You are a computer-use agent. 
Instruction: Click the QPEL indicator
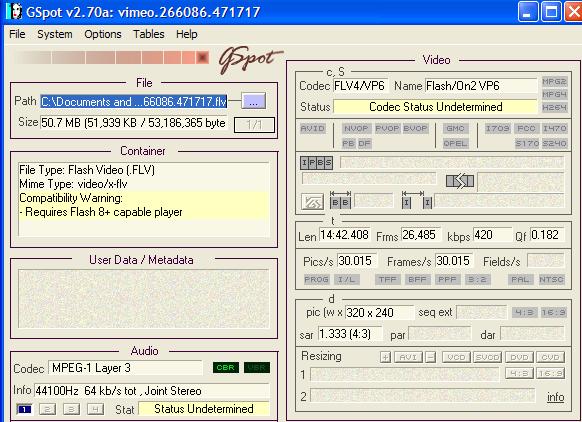pos(455,143)
